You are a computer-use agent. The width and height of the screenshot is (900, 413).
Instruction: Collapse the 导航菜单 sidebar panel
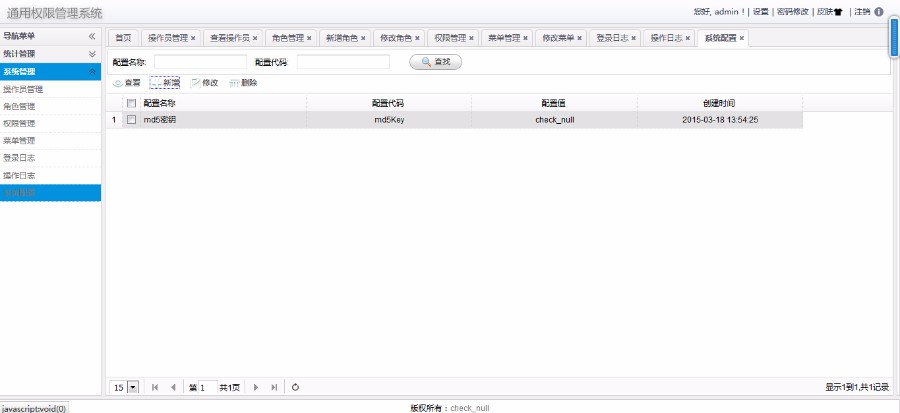tap(92, 36)
